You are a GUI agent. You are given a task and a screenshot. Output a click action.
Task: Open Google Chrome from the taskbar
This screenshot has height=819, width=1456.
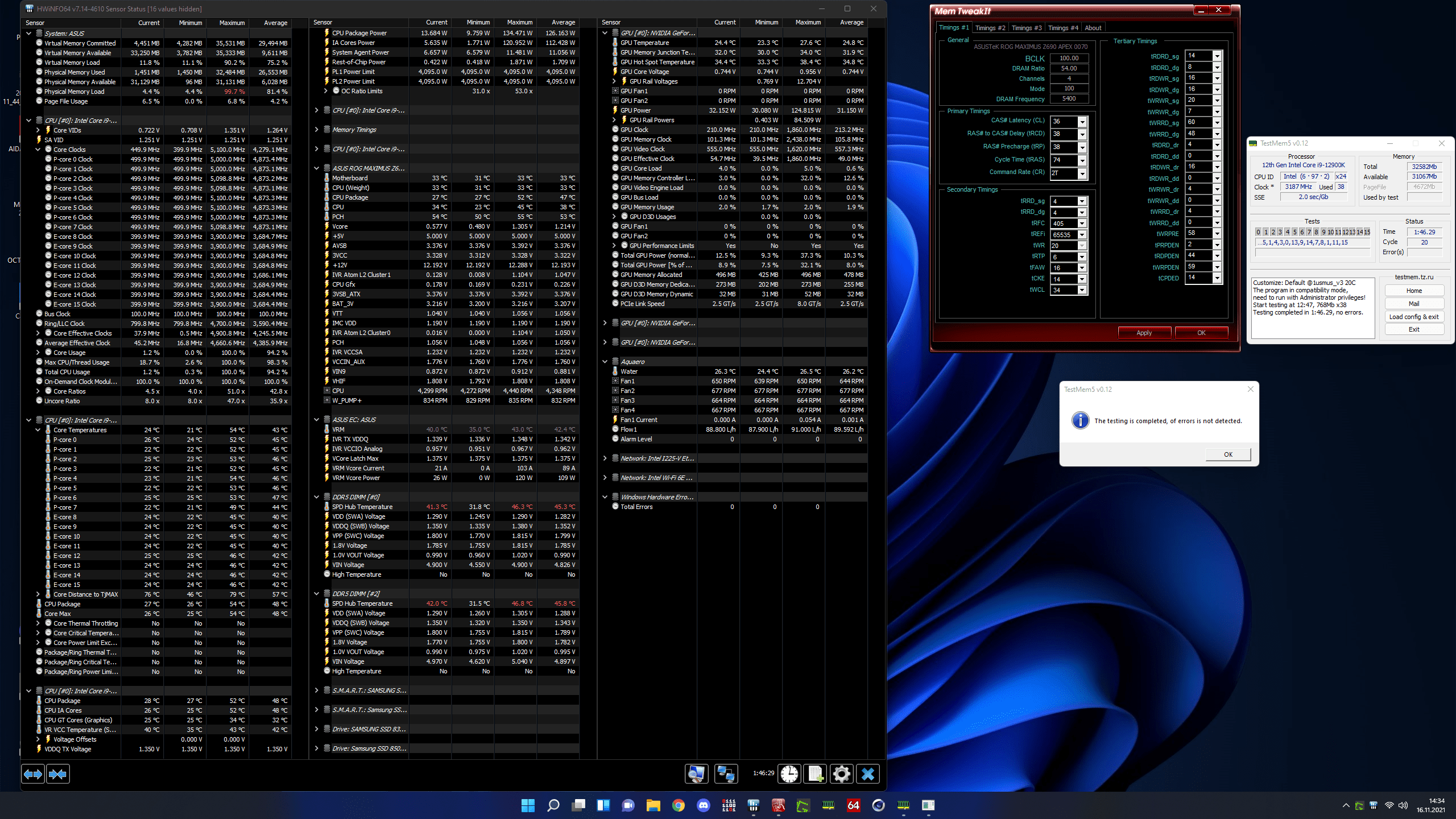[x=678, y=805]
